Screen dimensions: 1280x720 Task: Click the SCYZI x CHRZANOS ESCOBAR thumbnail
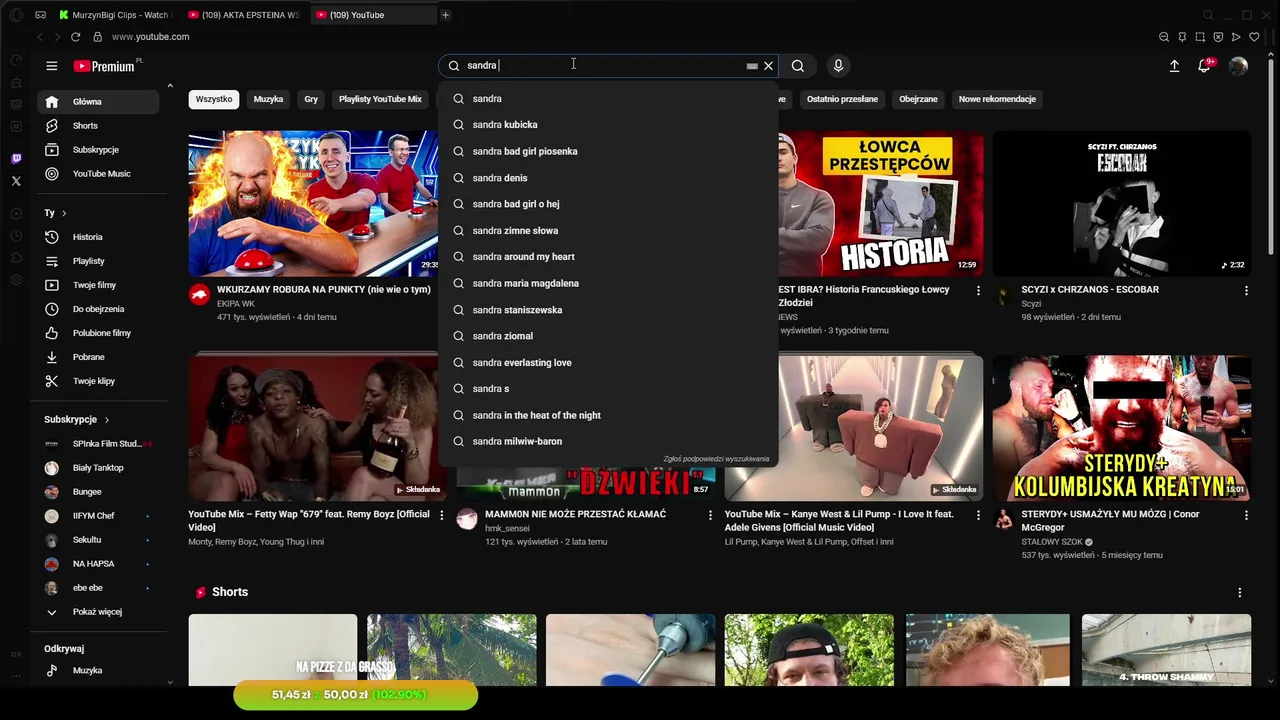pyautogui.click(x=1121, y=204)
